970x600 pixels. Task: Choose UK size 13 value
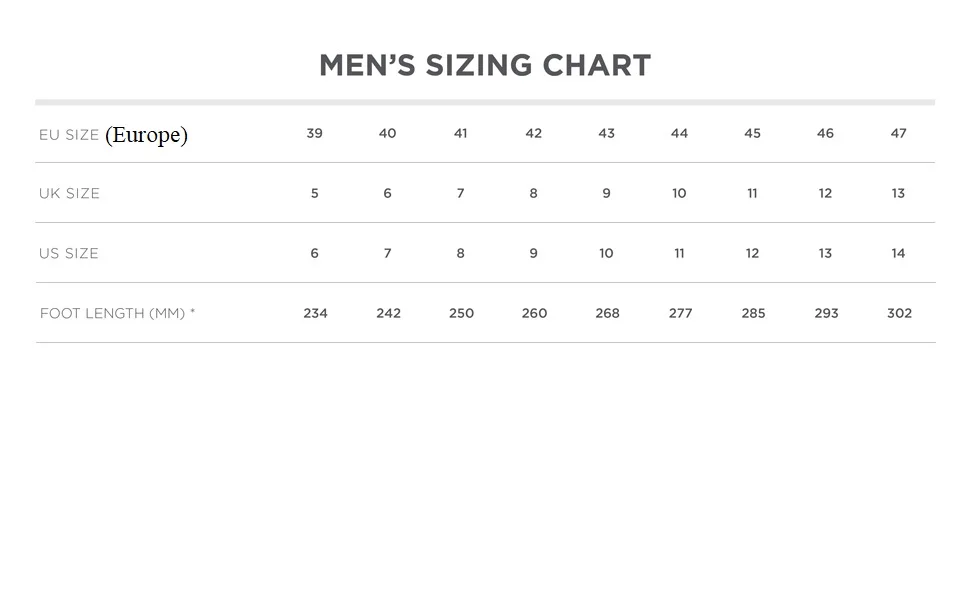[x=898, y=194]
